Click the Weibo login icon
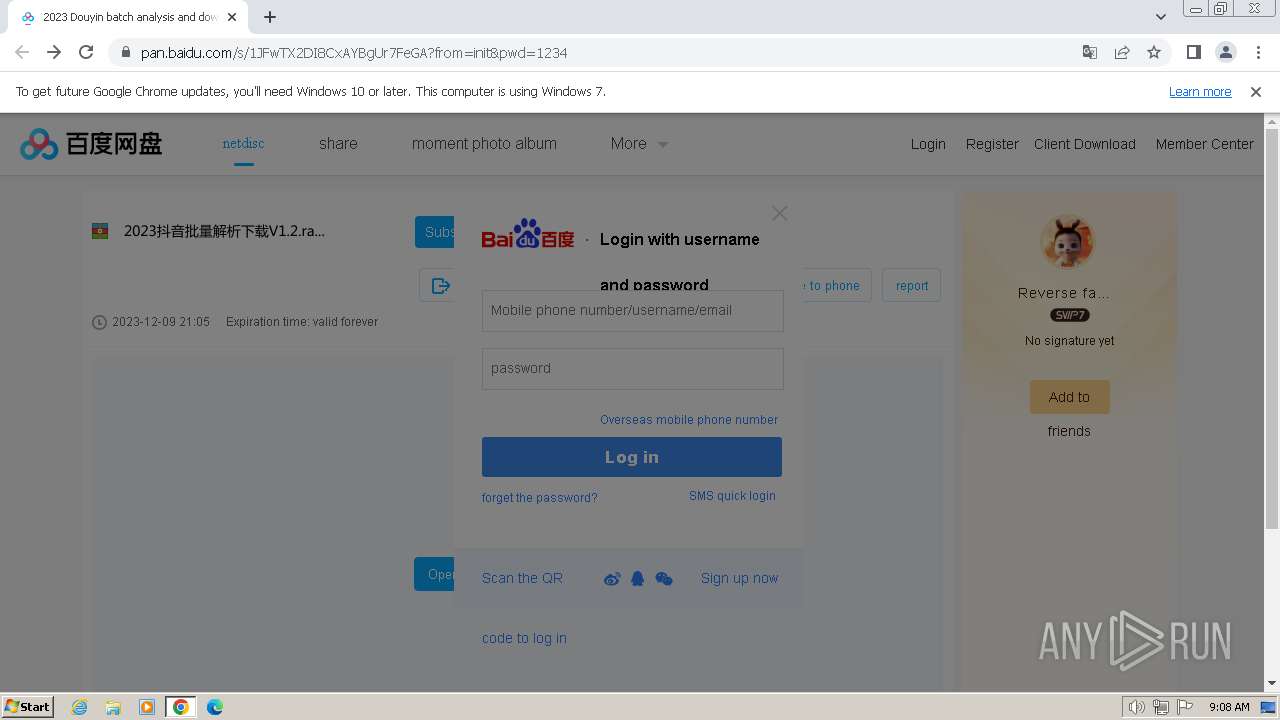The height and width of the screenshot is (720, 1280). tap(612, 578)
